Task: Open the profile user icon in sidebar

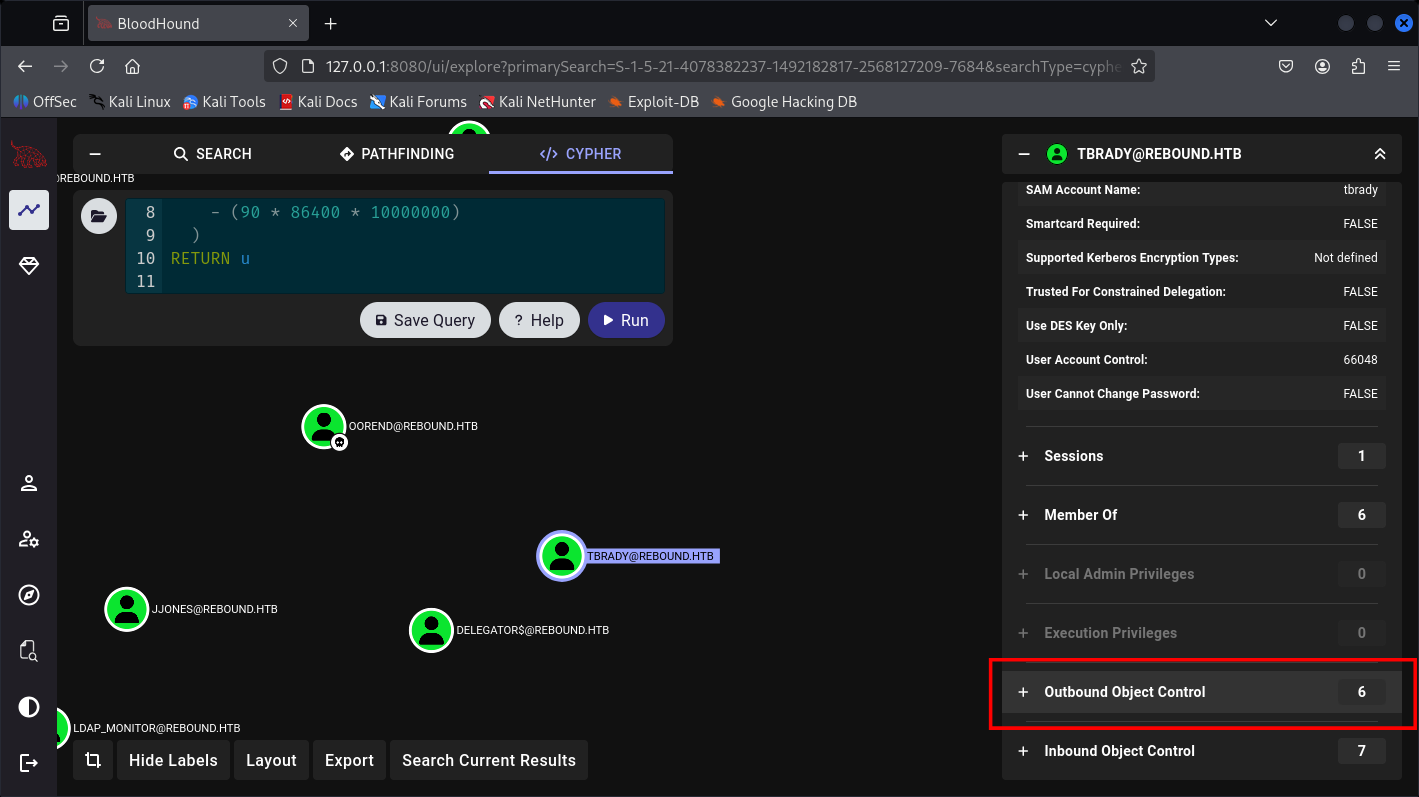Action: [x=29, y=484]
